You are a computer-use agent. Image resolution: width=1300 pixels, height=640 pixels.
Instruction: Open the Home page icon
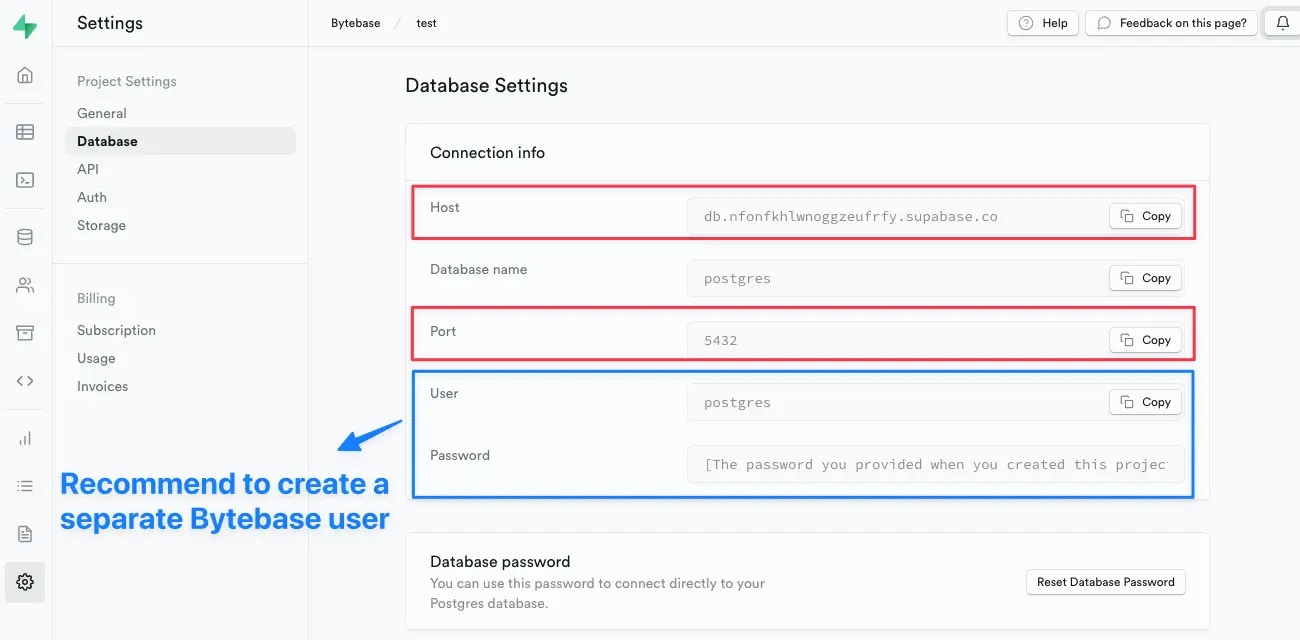[x=24, y=75]
